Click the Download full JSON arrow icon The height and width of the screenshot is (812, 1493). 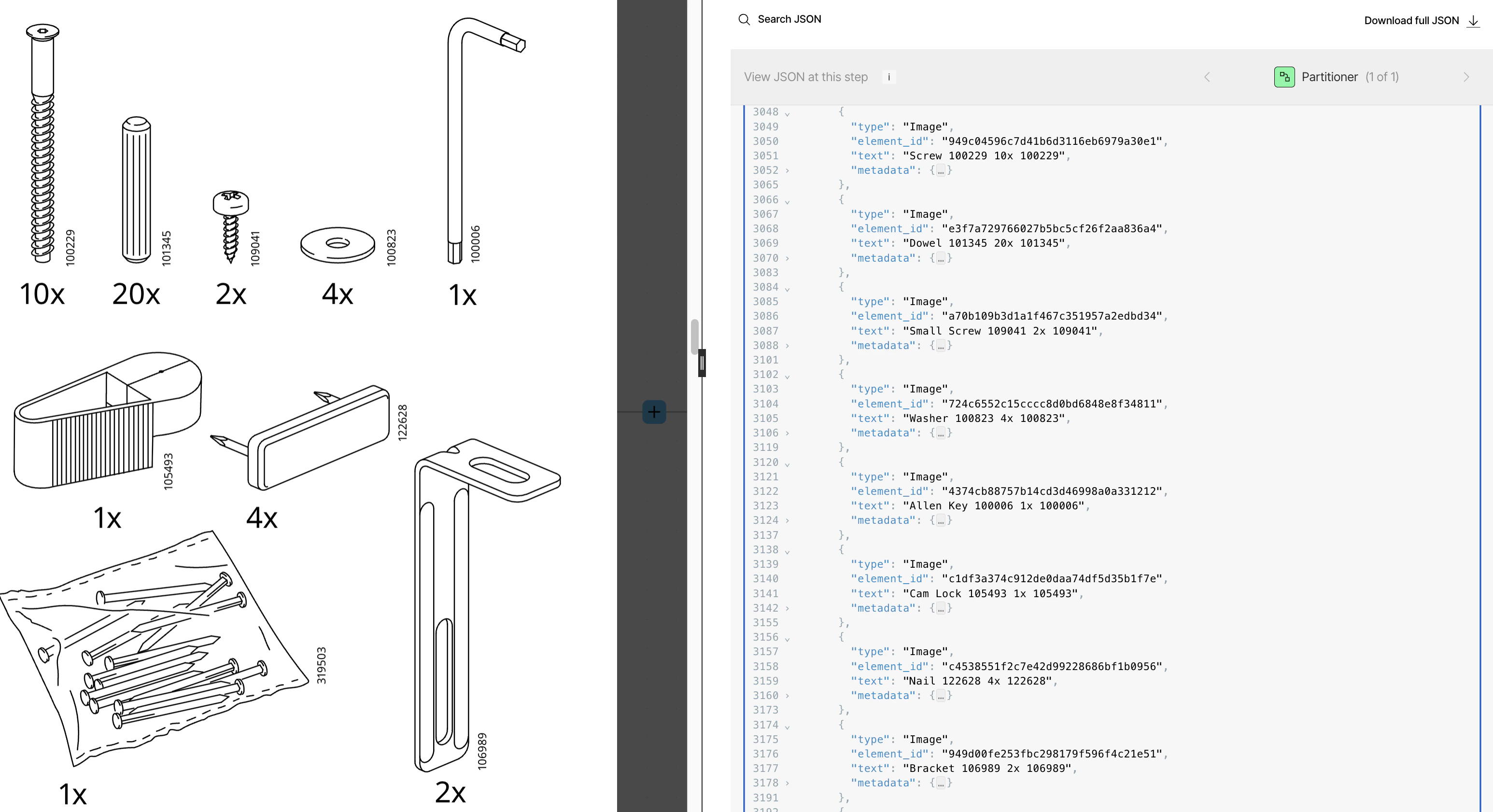pos(1473,21)
